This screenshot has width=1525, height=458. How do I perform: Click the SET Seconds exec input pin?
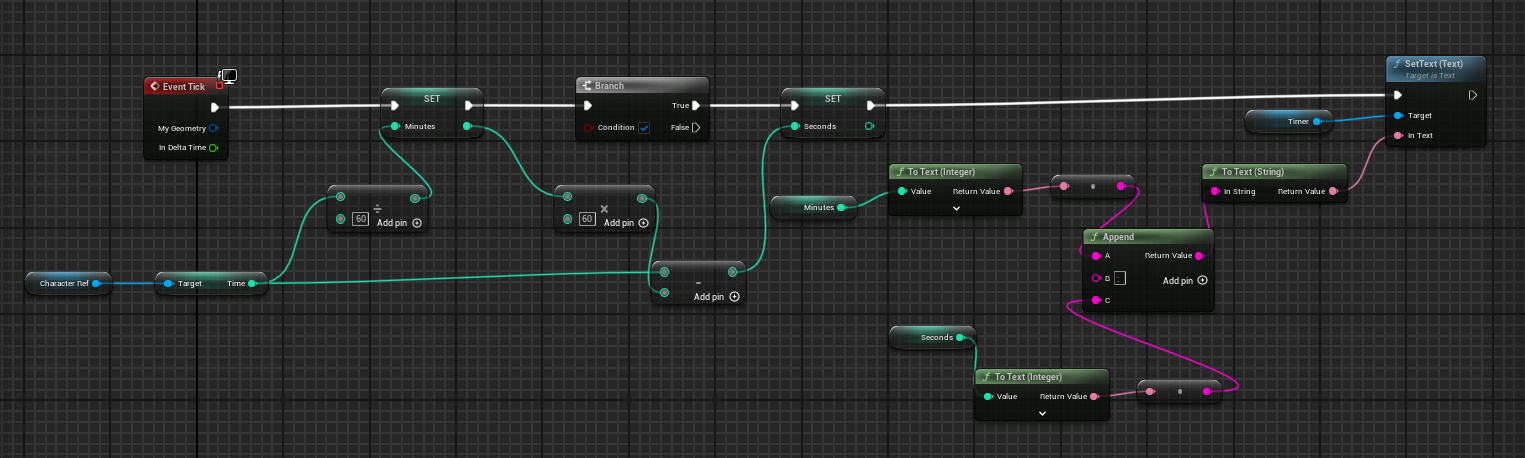(x=795, y=105)
